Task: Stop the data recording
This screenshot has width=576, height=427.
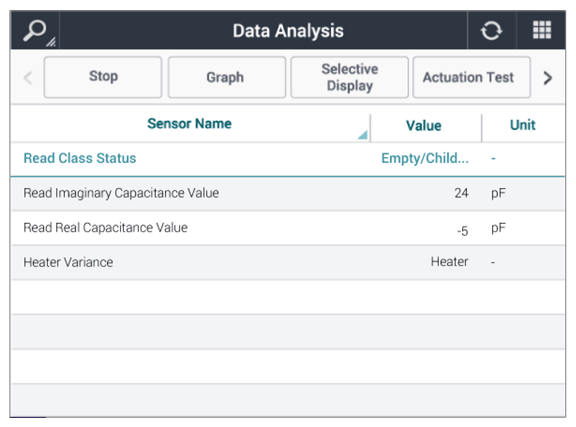Action: click(x=103, y=77)
